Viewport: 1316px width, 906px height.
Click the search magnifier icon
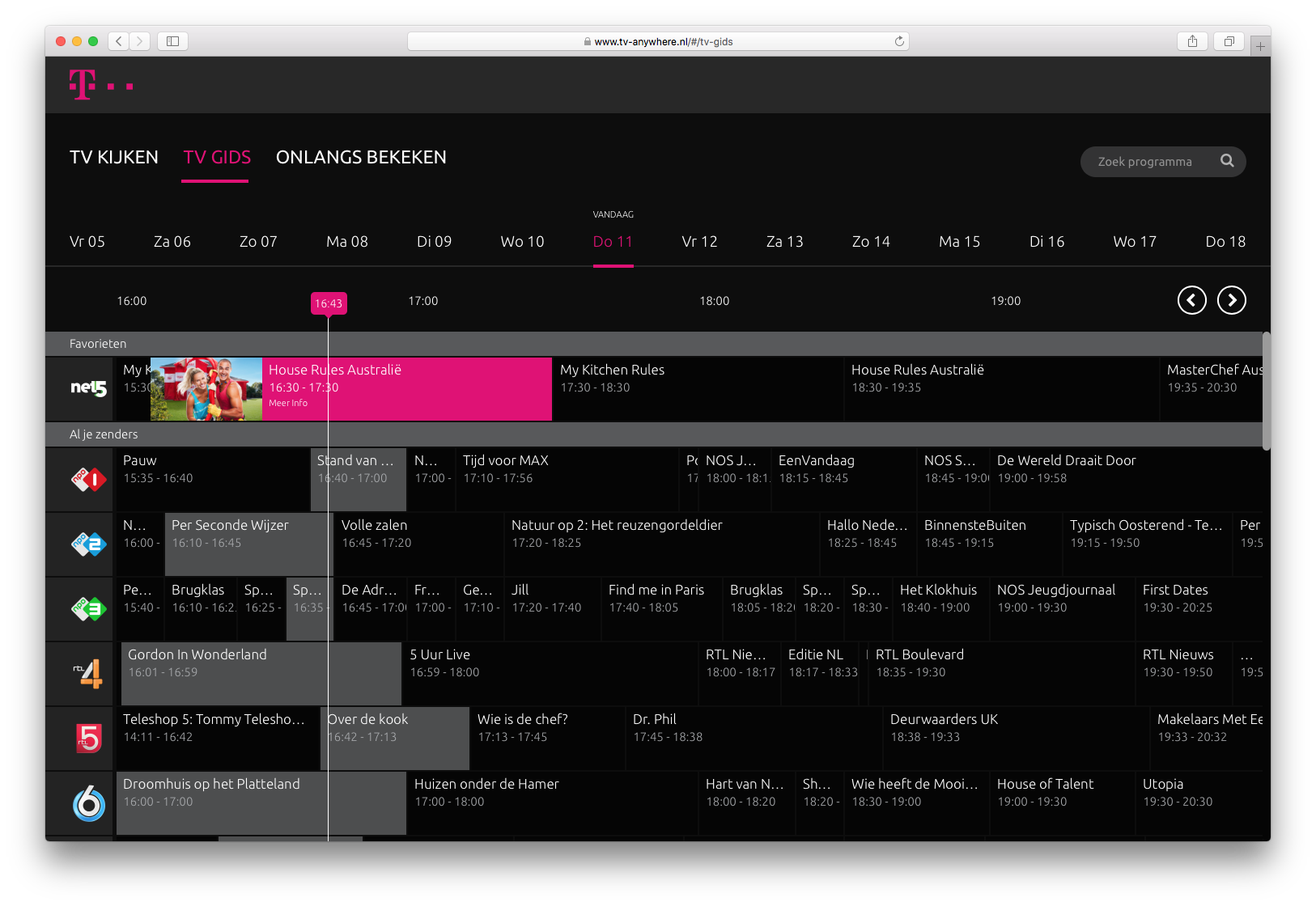coord(1227,161)
